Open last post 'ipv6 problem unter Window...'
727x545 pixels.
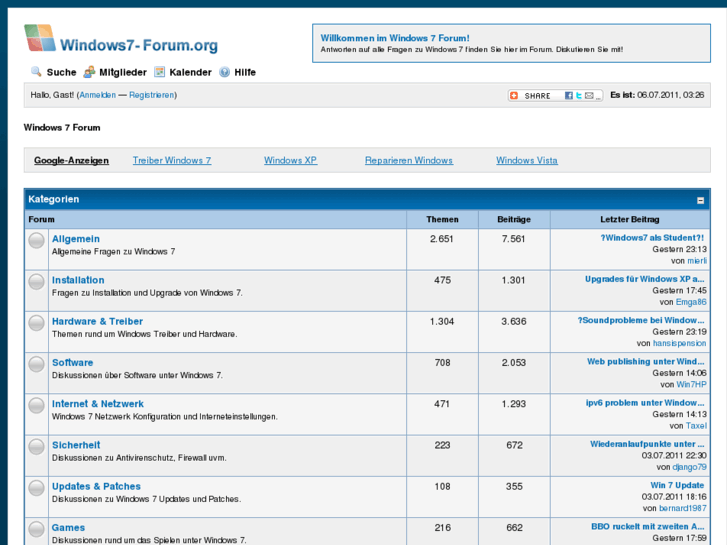tap(645, 403)
